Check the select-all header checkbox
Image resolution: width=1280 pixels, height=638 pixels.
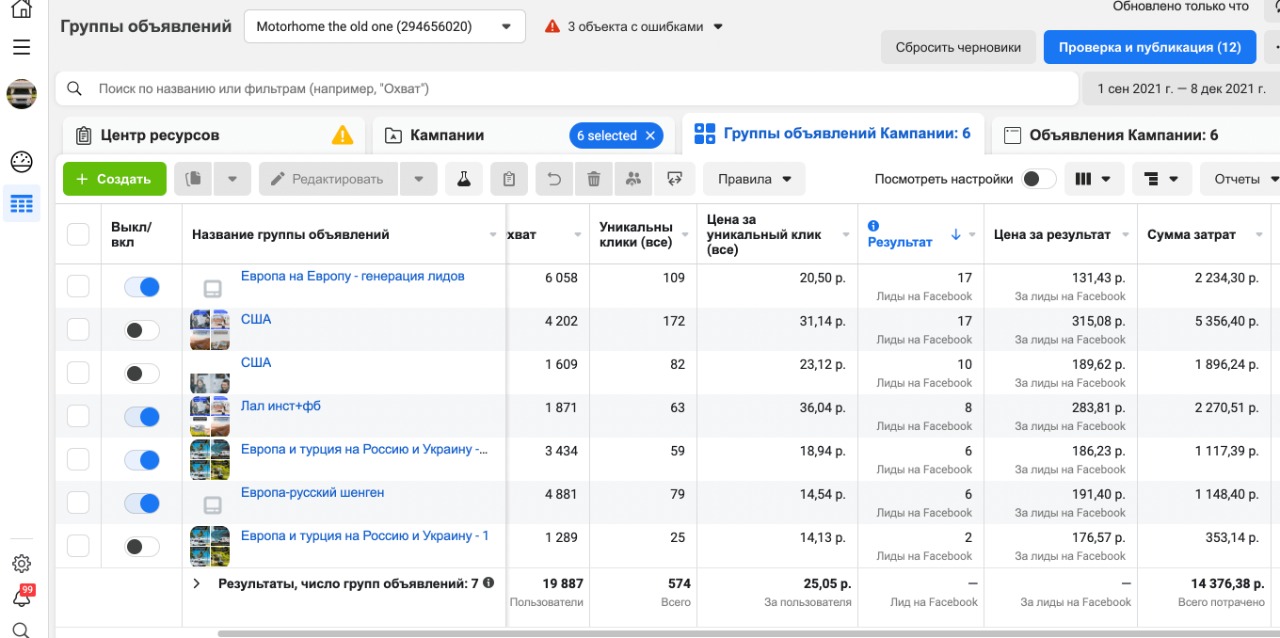(78, 234)
